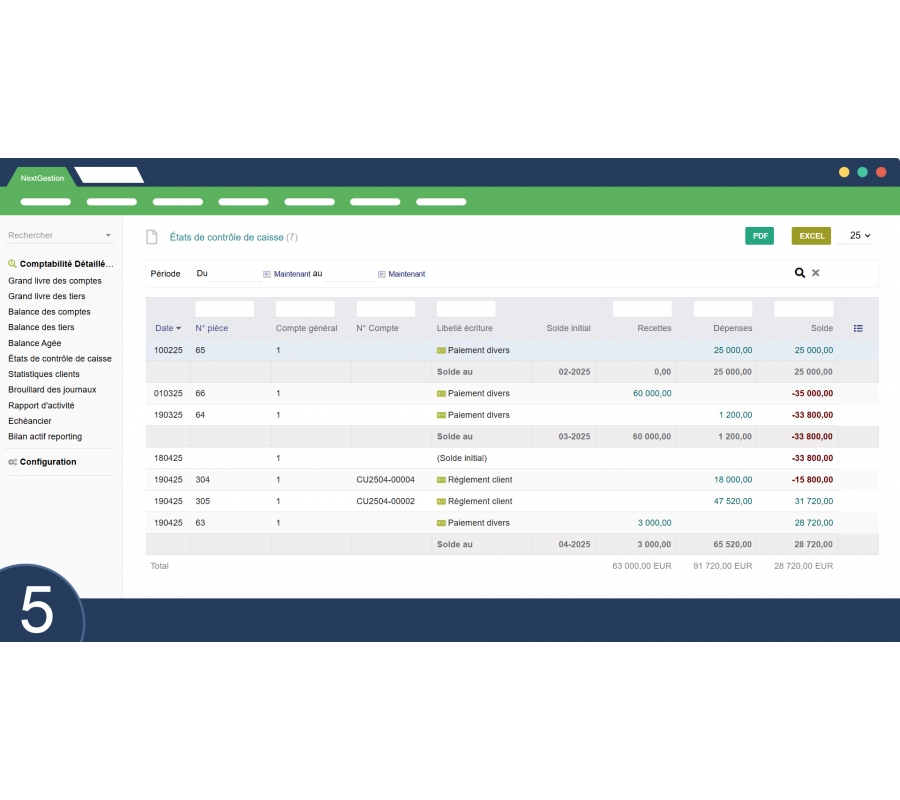Switch to the NextGestion tab

click(x=42, y=178)
